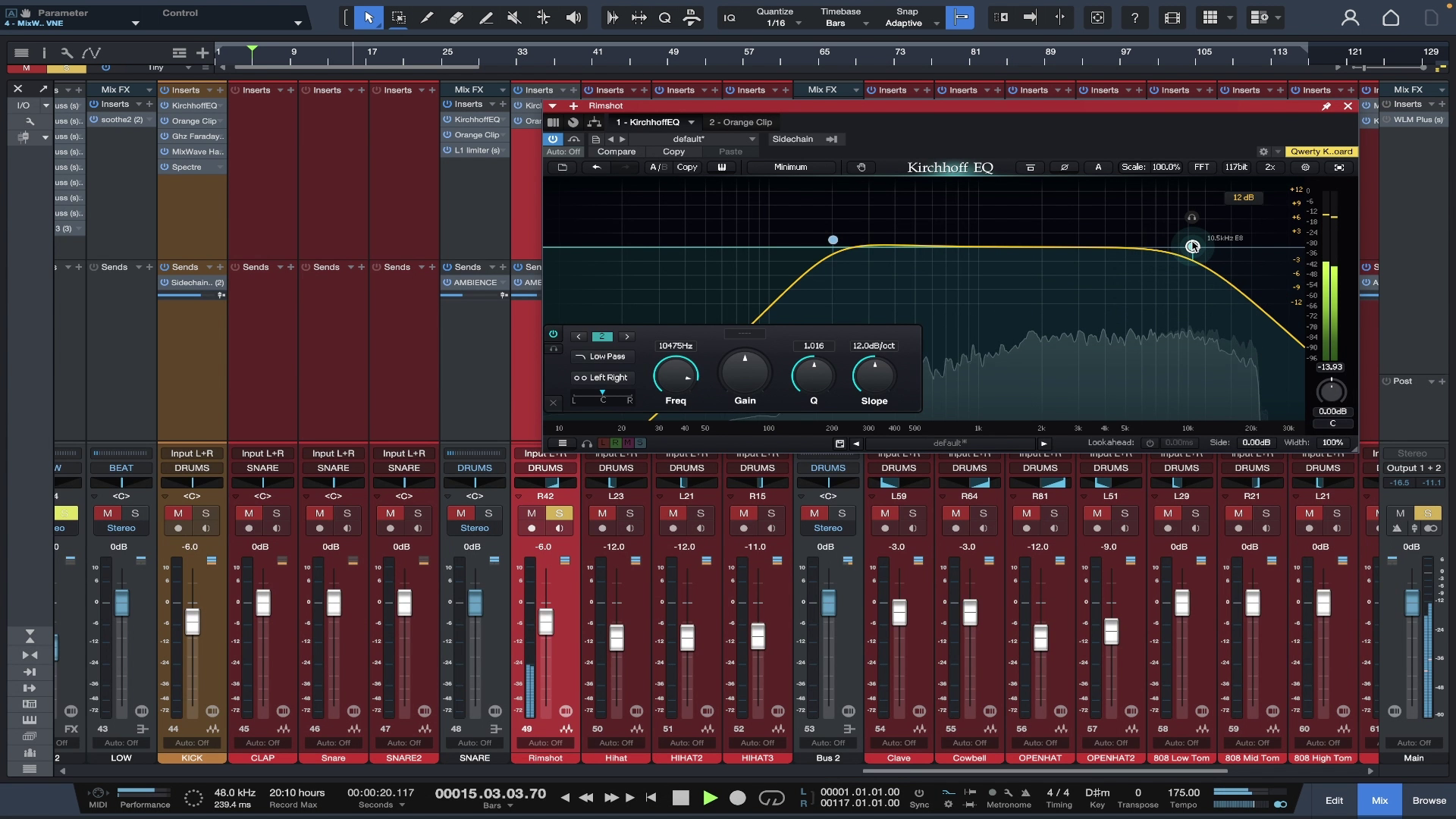Click the EQ band node at 10.5kHz
The width and height of the screenshot is (1456, 819).
point(1192,246)
